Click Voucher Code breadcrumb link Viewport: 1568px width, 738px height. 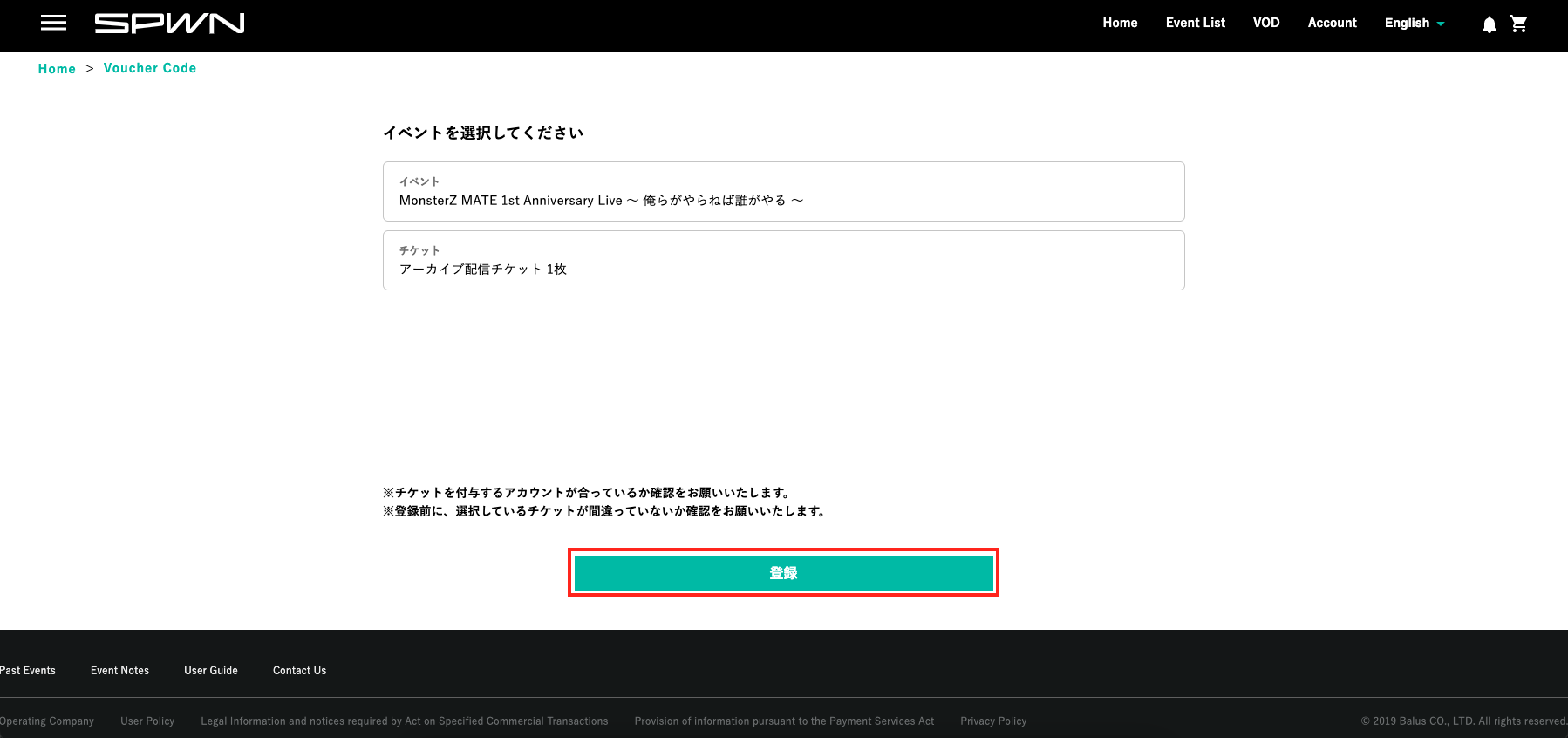click(150, 68)
